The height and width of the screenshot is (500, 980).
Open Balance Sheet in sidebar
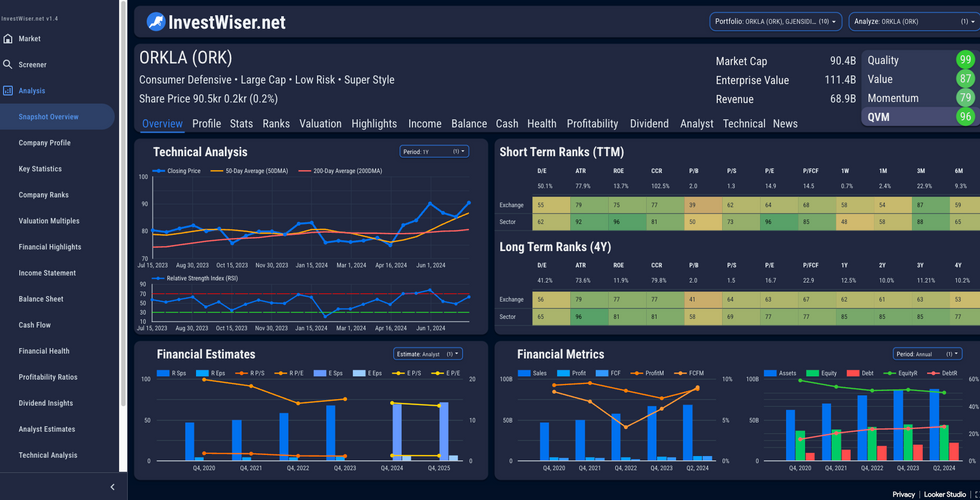coord(41,299)
